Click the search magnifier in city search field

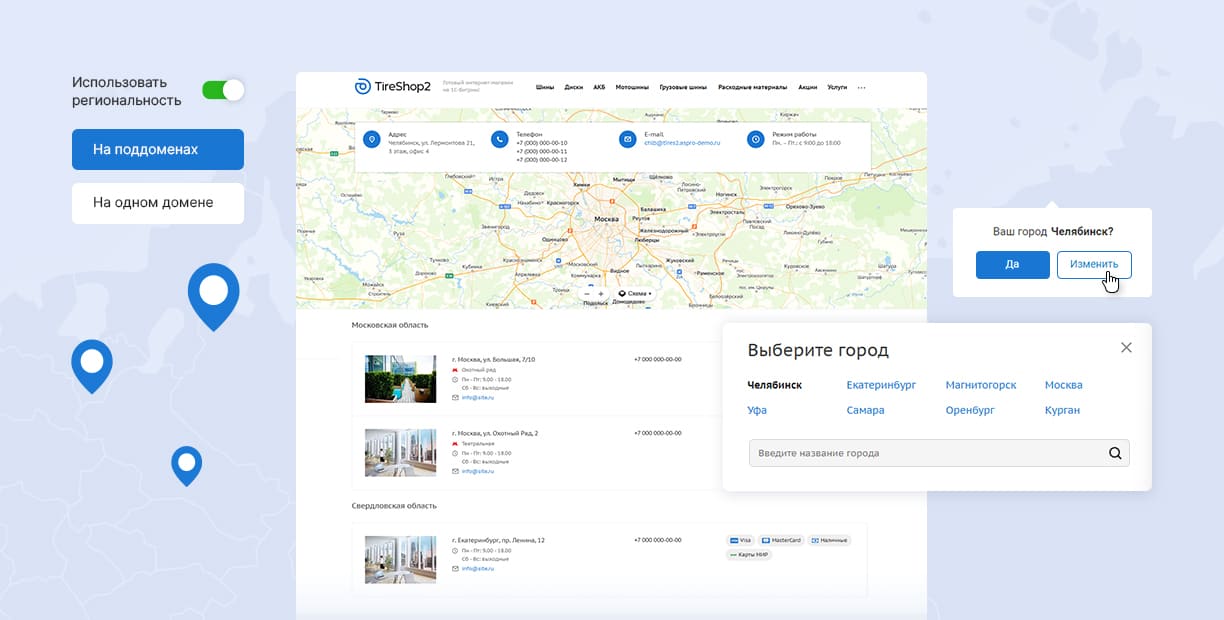[1115, 453]
